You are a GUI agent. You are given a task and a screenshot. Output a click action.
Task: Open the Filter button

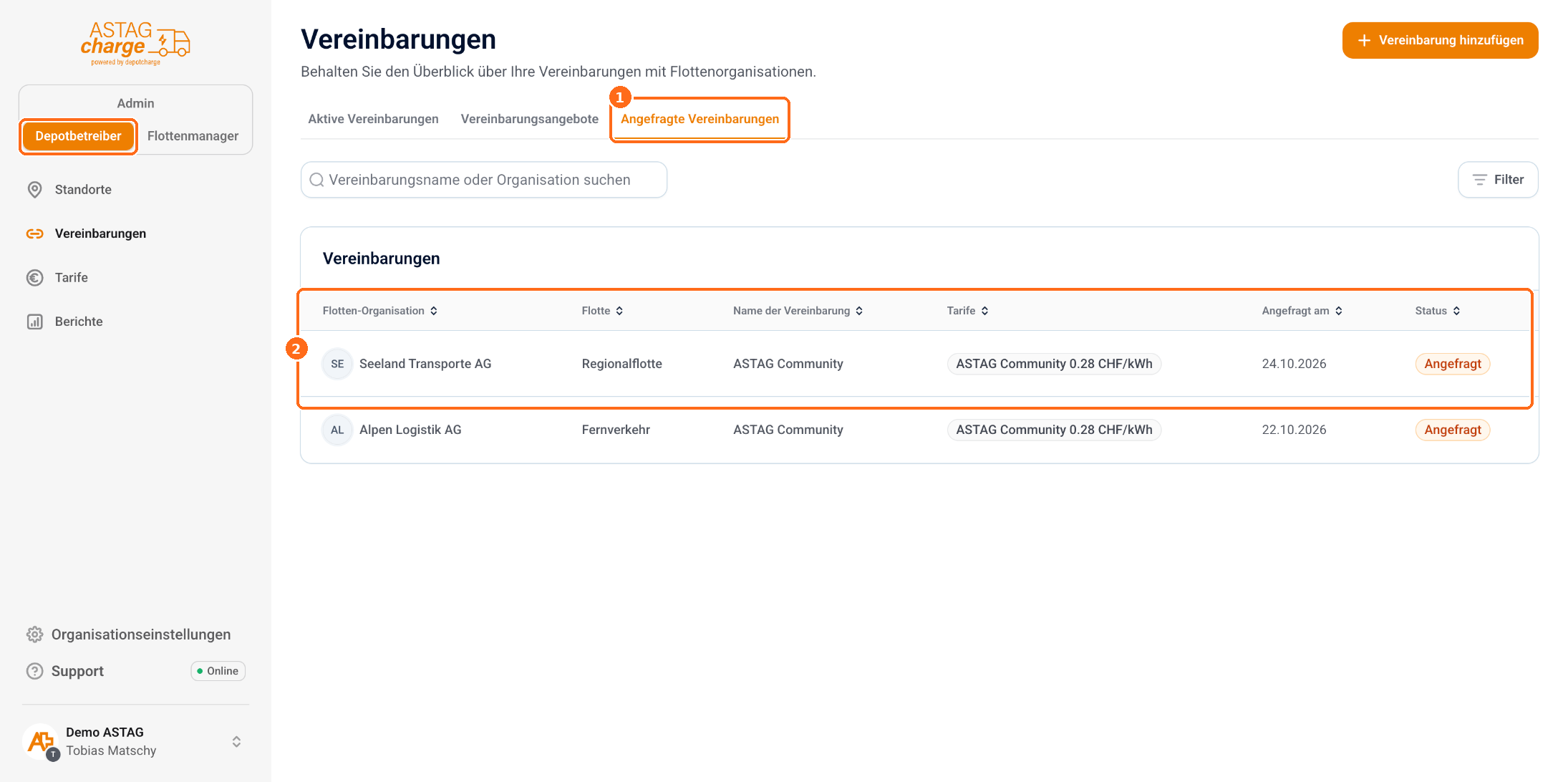1498,180
